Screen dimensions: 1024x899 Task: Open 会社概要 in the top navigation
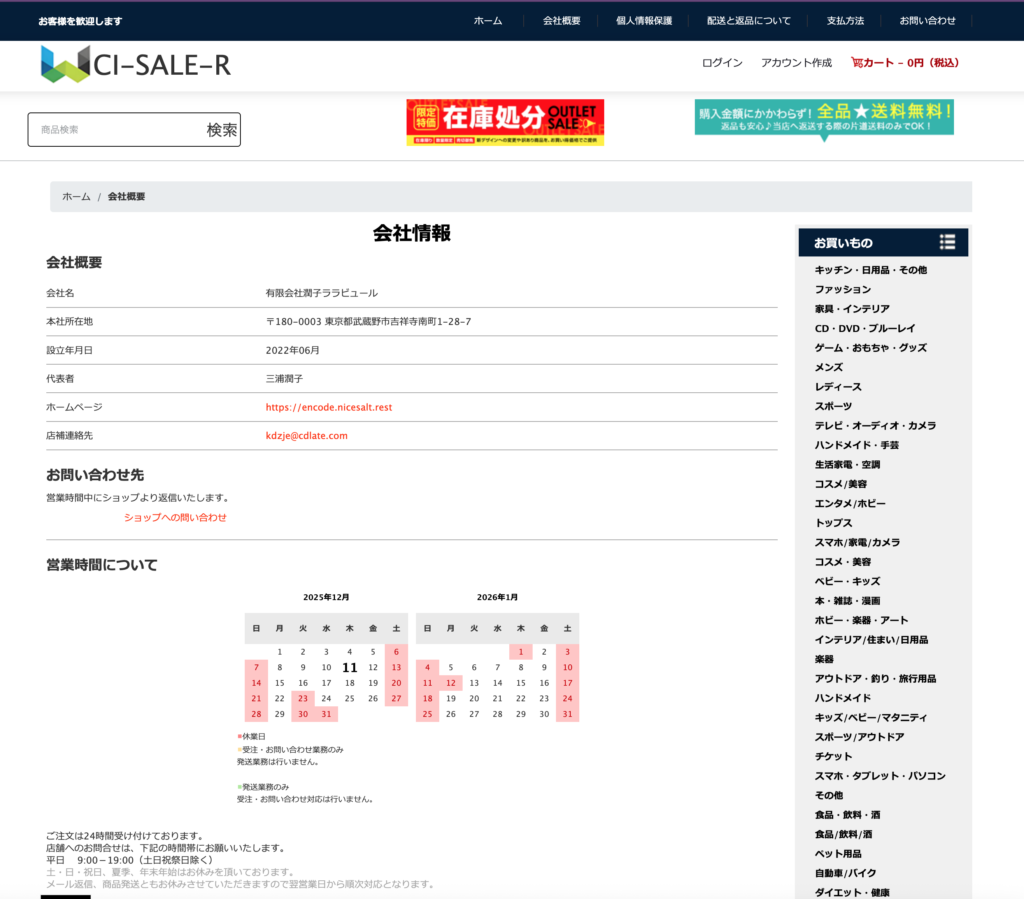tap(561, 21)
